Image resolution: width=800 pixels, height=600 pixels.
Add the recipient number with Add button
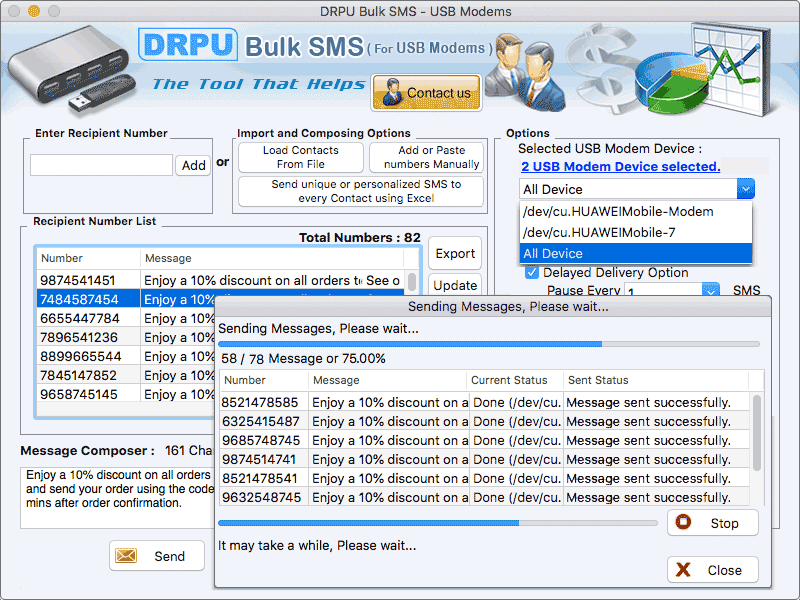click(x=193, y=165)
